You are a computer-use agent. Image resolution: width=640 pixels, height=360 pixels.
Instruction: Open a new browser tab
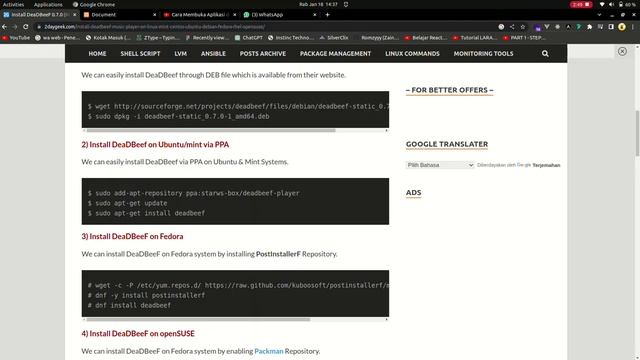point(327,15)
